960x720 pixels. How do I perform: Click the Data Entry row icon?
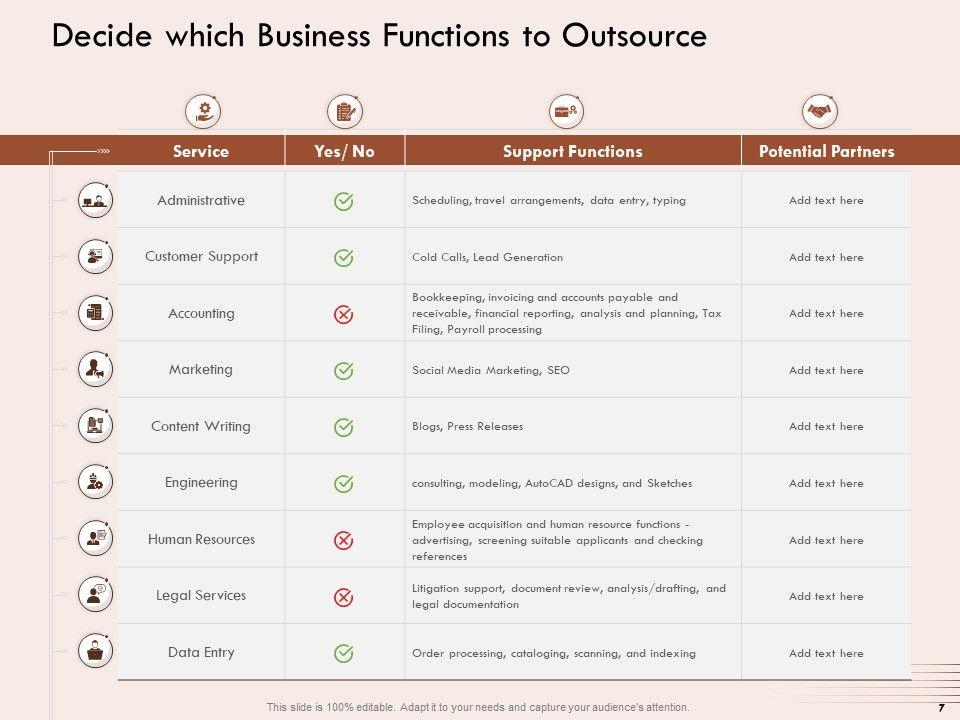coord(95,652)
